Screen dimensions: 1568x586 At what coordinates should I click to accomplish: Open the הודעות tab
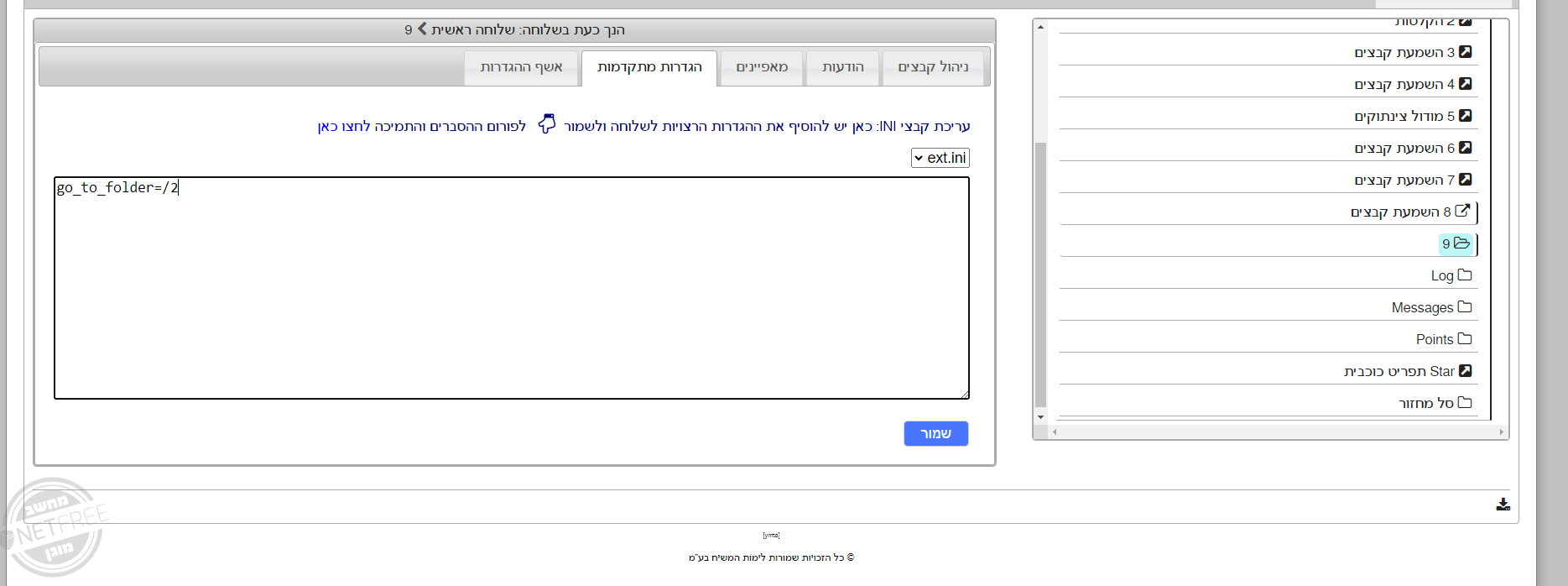[x=842, y=67]
